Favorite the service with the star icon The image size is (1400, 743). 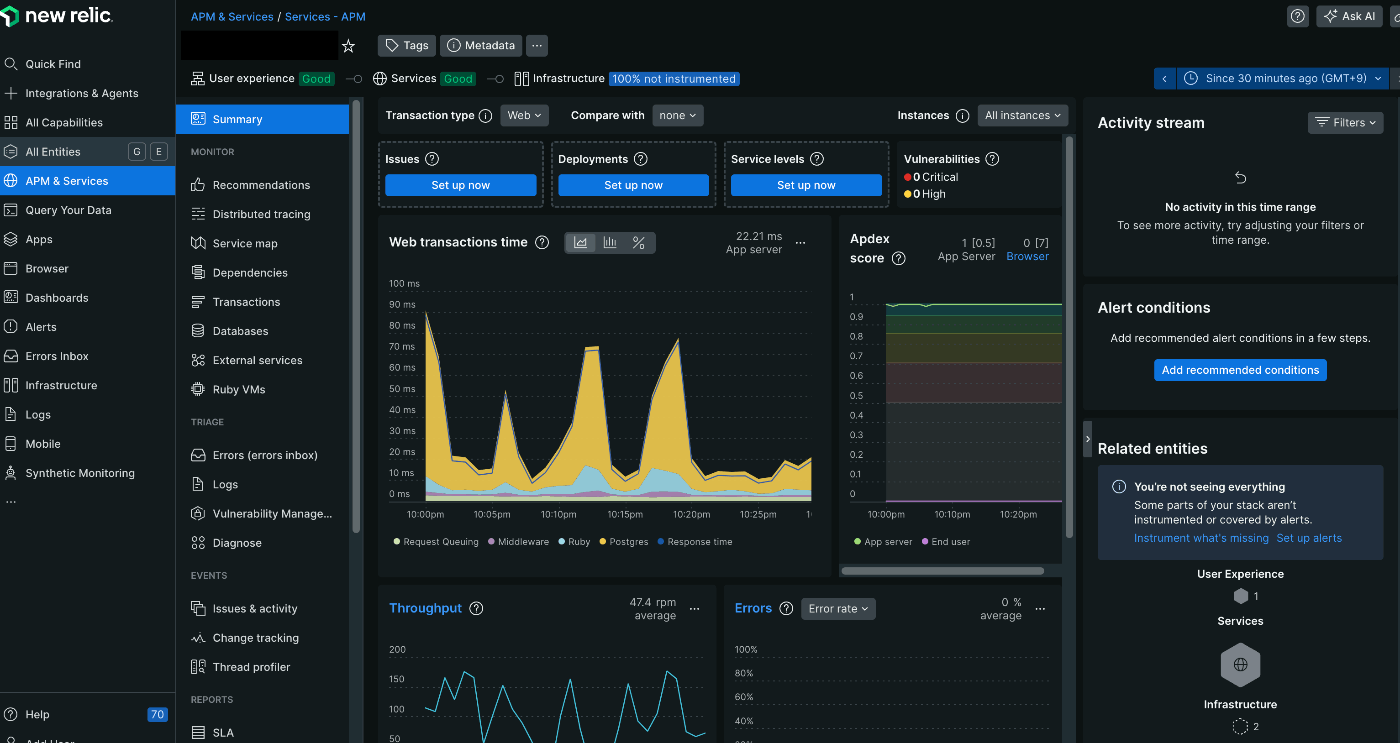348,46
